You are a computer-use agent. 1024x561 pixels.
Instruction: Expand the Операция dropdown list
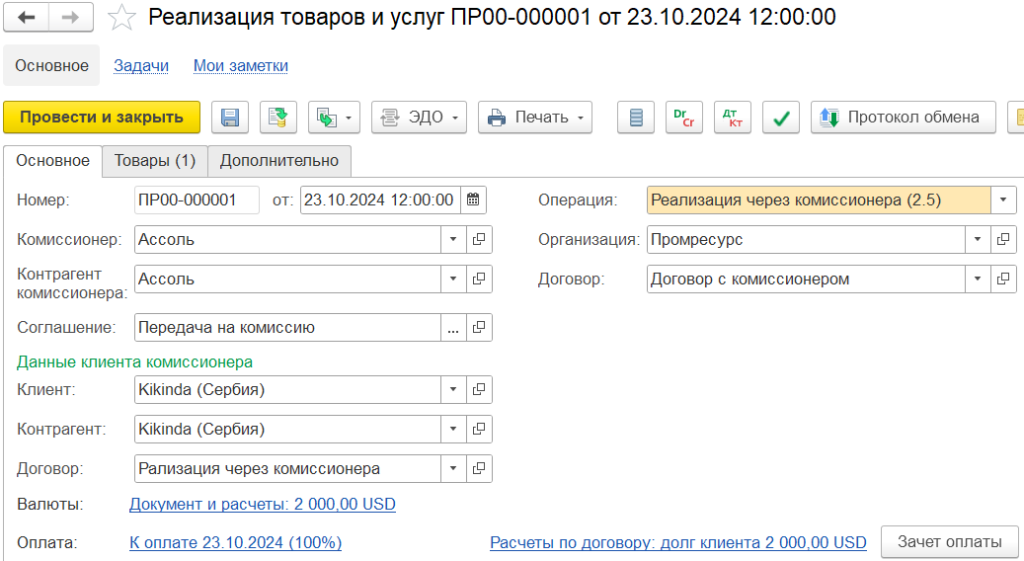(x=1003, y=200)
